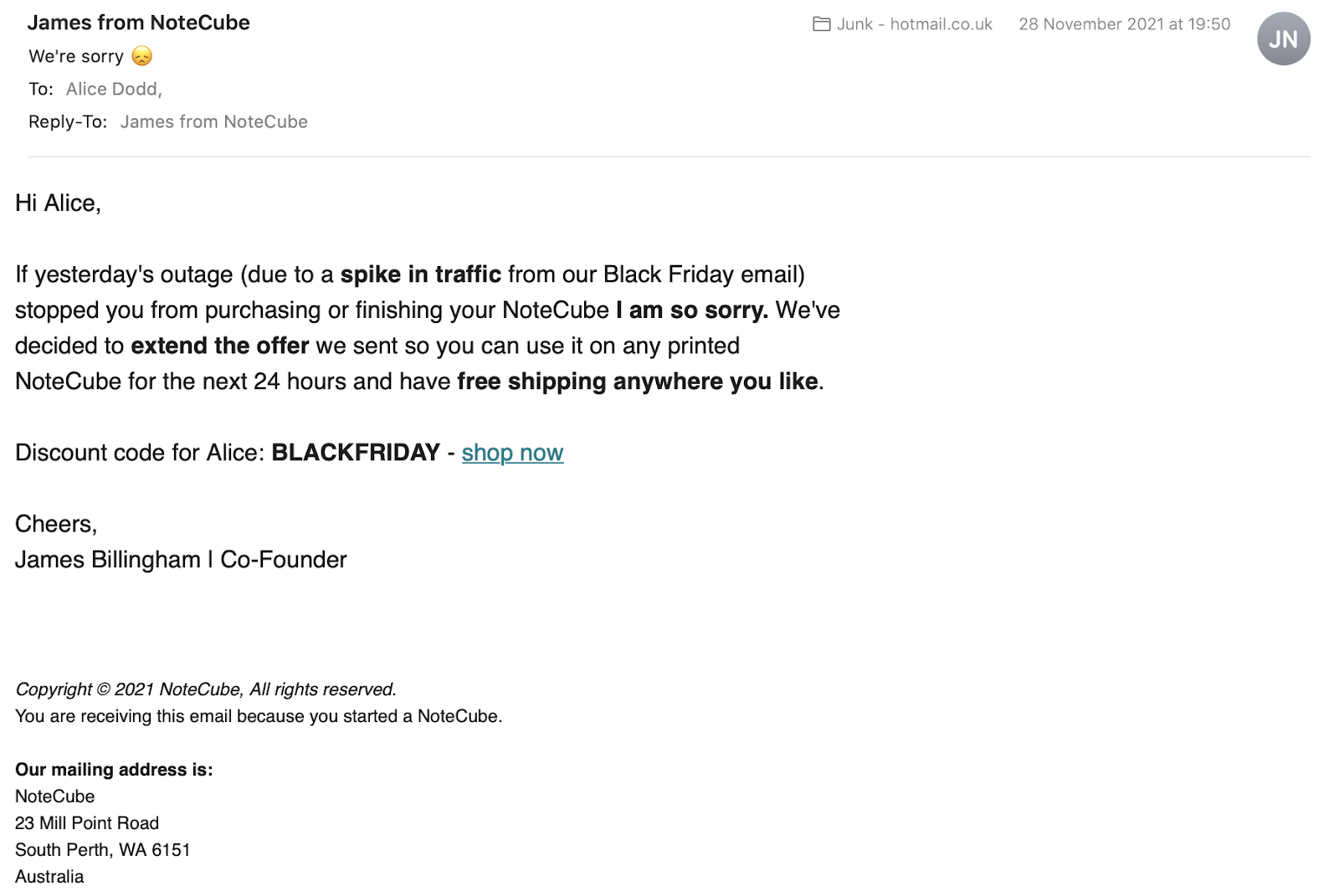
Task: Click the Hi Alice greeting line
Action: point(58,203)
